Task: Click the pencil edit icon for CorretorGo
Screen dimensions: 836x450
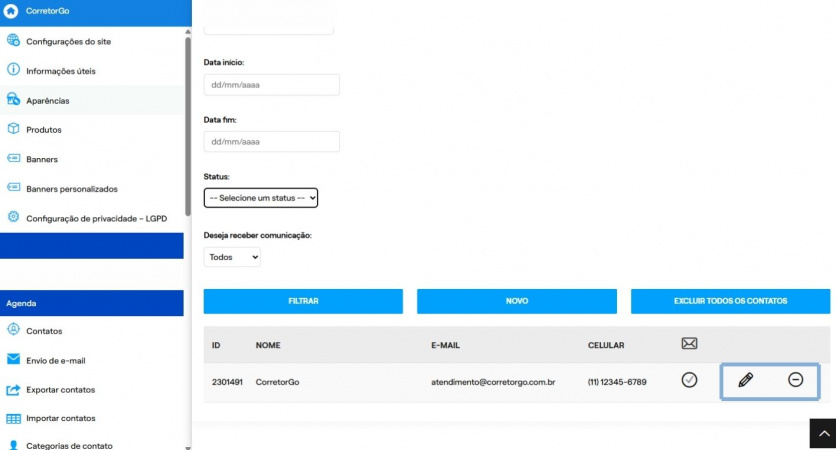Action: pos(745,380)
